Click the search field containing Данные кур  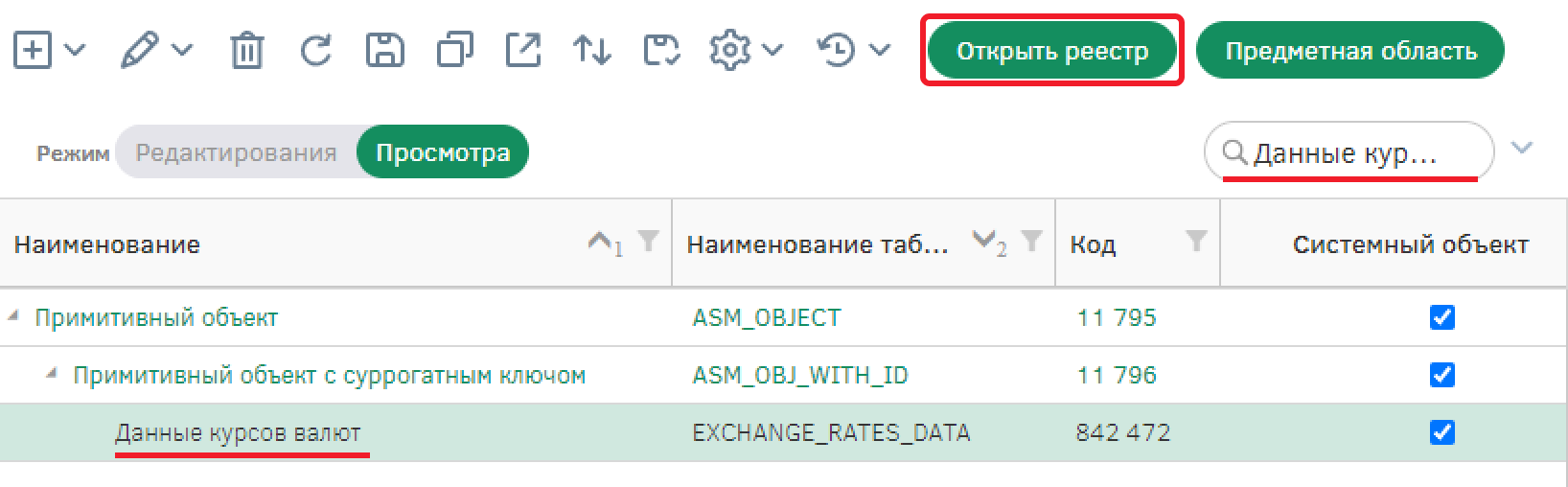tap(1349, 152)
